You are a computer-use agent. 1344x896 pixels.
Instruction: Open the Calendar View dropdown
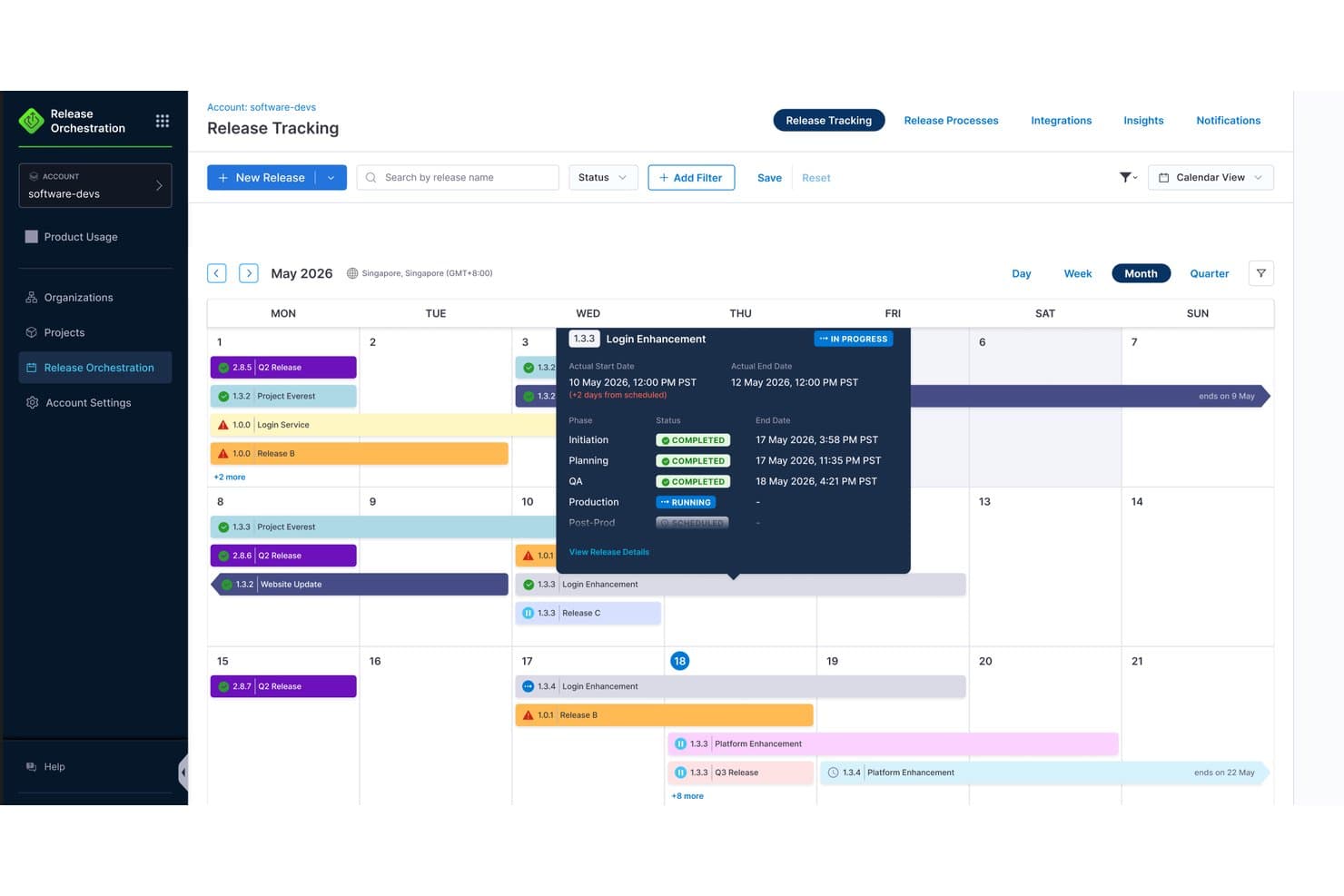coord(1211,178)
